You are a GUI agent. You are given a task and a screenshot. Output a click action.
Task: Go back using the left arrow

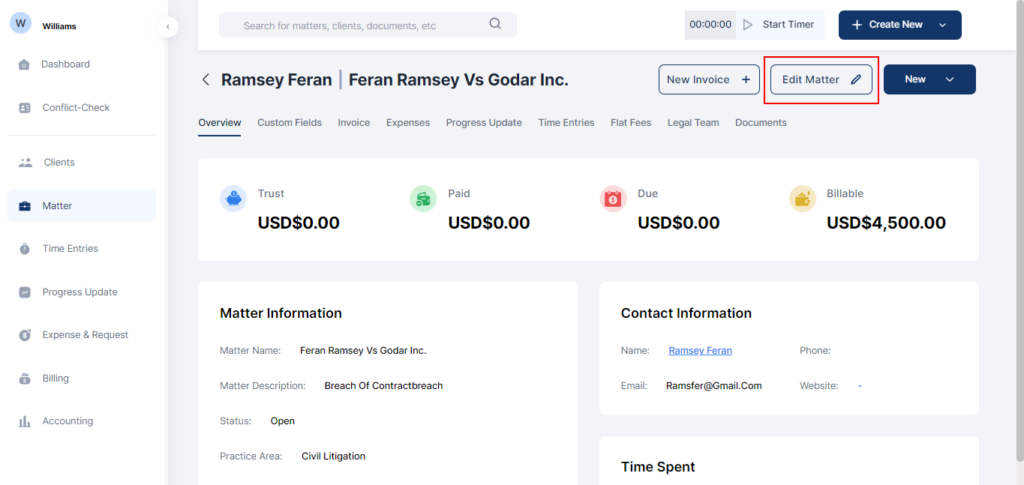coord(206,80)
